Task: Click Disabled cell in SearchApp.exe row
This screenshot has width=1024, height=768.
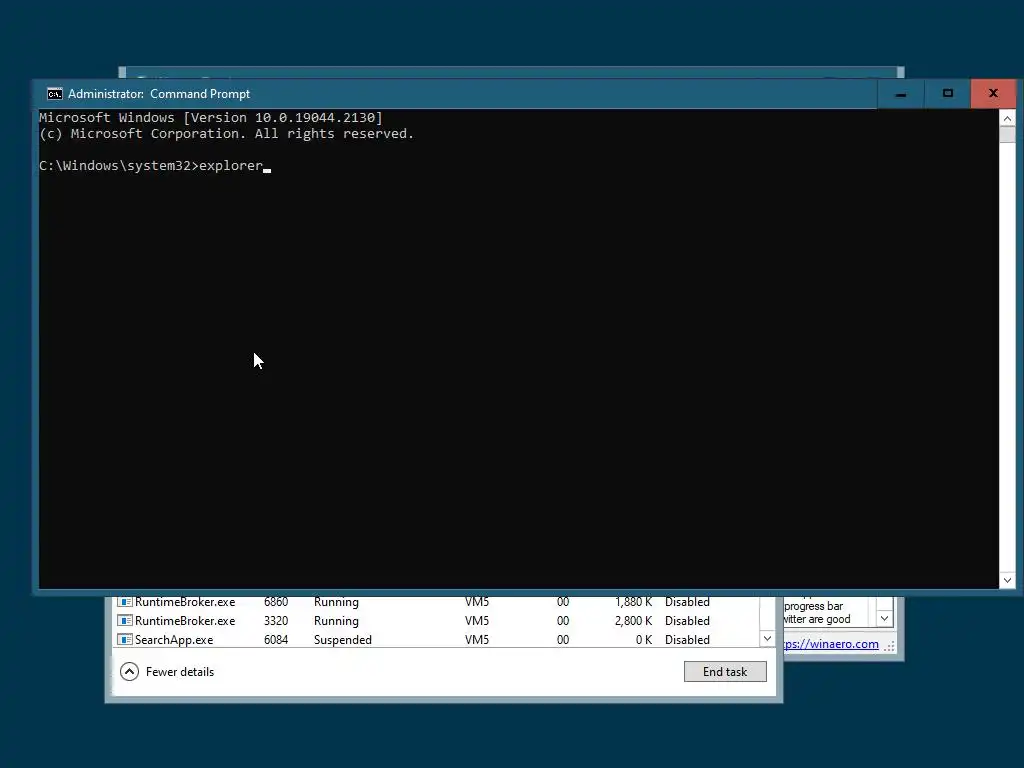Action: 687,640
